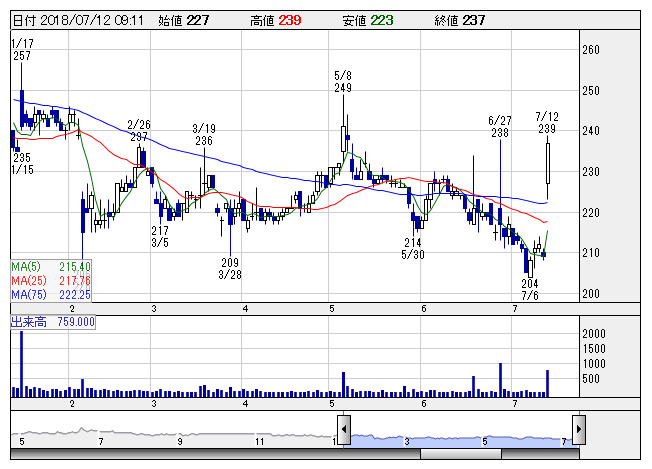Click the 1/17 high label 257
This screenshot has width=652, height=469.
21,57
